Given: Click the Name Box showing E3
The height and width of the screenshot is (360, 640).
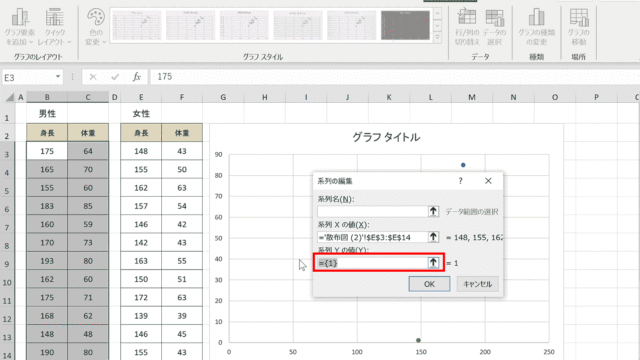Looking at the screenshot, I should pyautogui.click(x=28, y=77).
